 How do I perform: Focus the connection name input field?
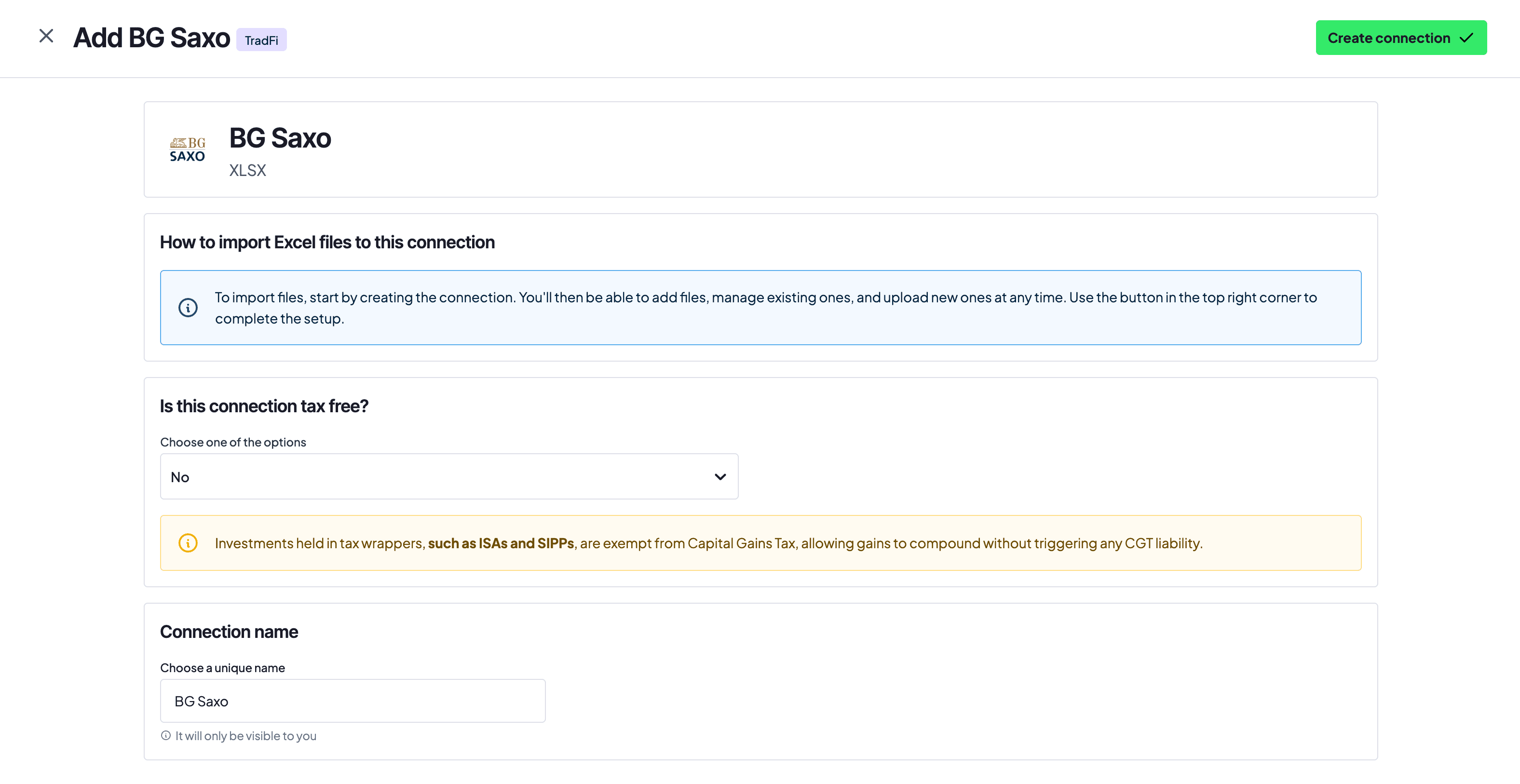click(353, 701)
